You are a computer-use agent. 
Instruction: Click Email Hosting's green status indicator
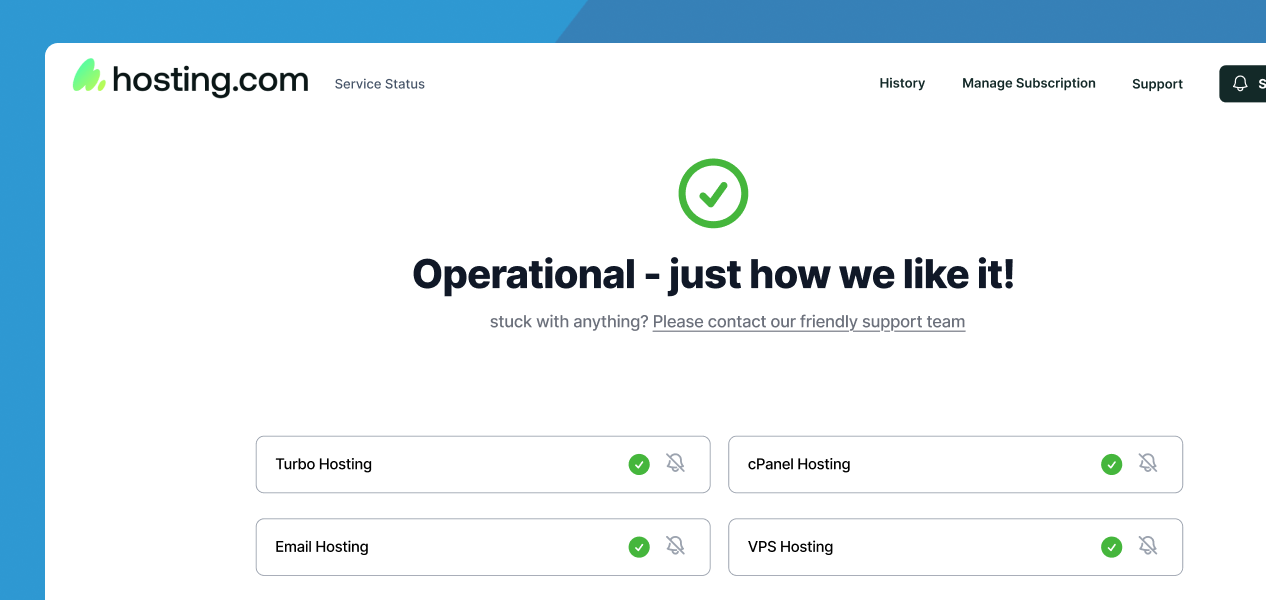pyautogui.click(x=639, y=547)
